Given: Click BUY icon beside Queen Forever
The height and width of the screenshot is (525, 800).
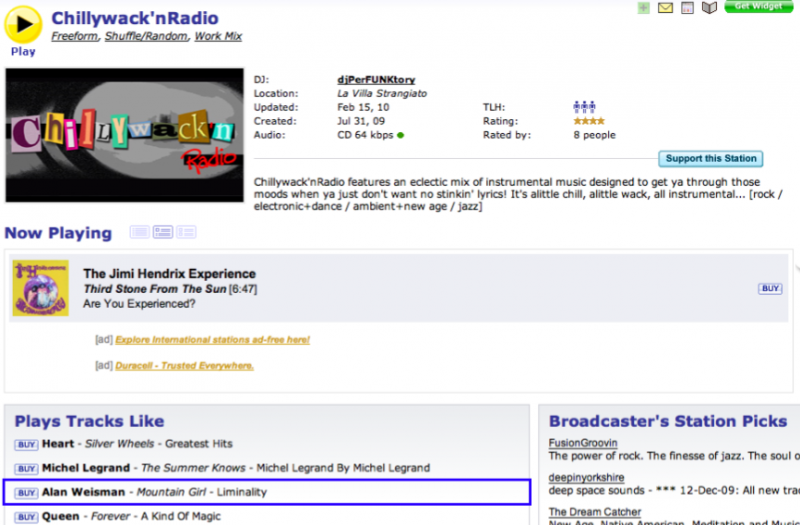Looking at the screenshot, I should (26, 517).
